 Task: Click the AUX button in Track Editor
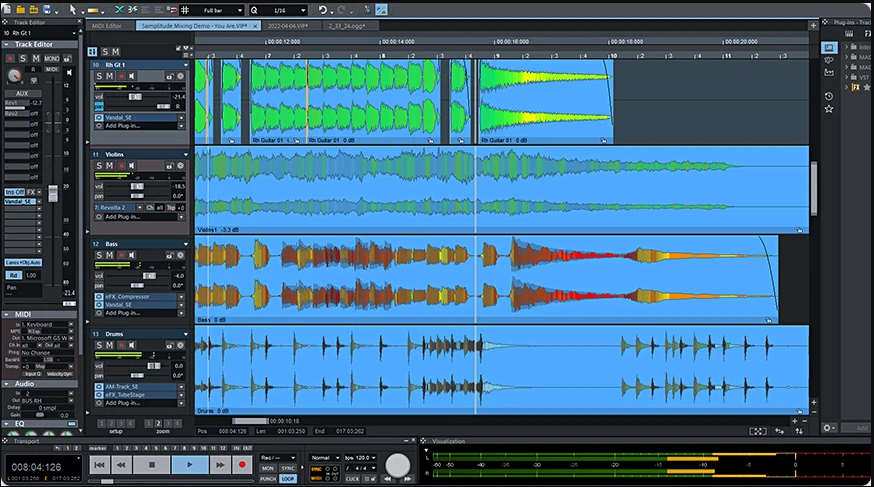tap(22, 94)
